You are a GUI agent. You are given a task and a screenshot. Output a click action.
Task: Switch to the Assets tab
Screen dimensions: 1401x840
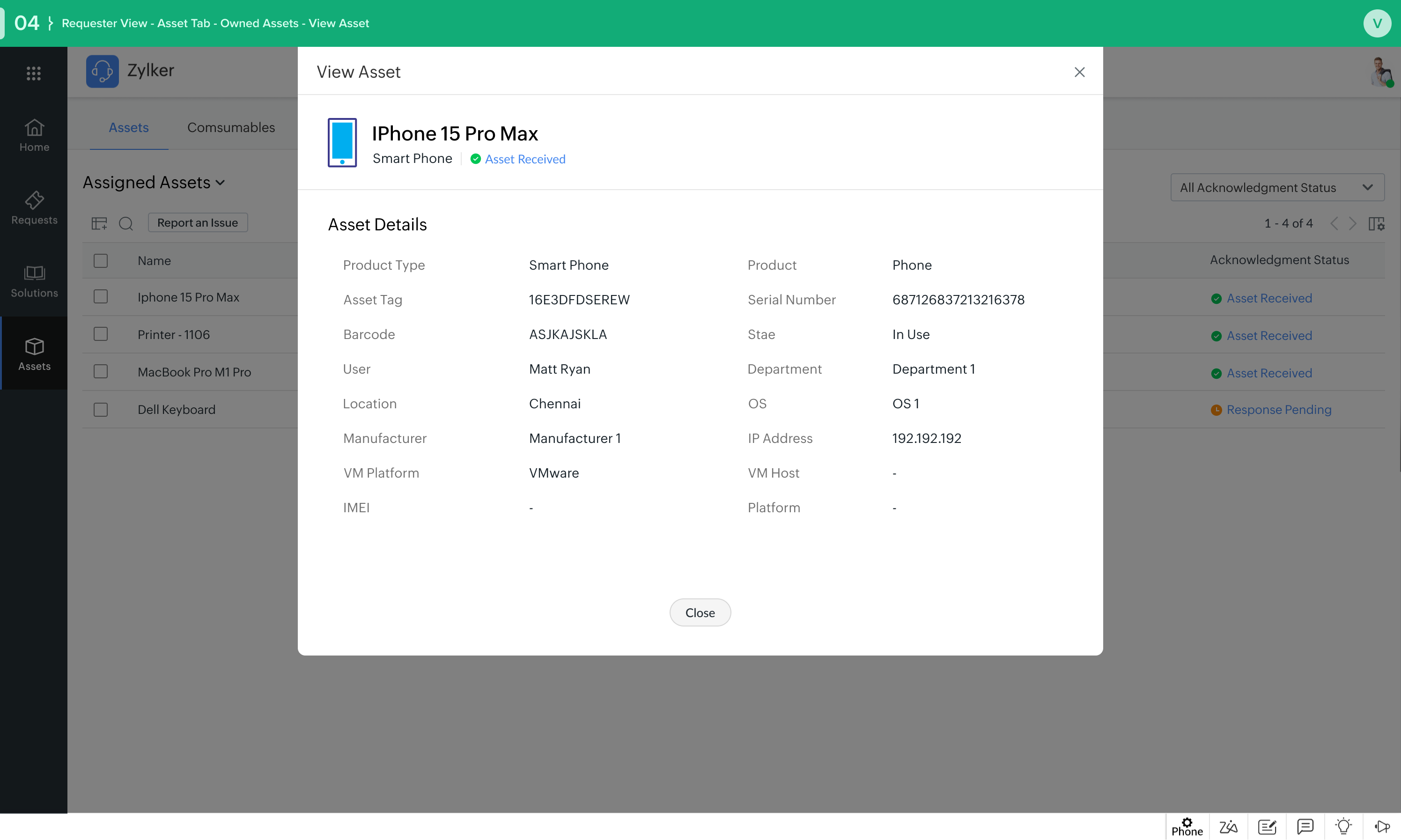click(x=128, y=127)
